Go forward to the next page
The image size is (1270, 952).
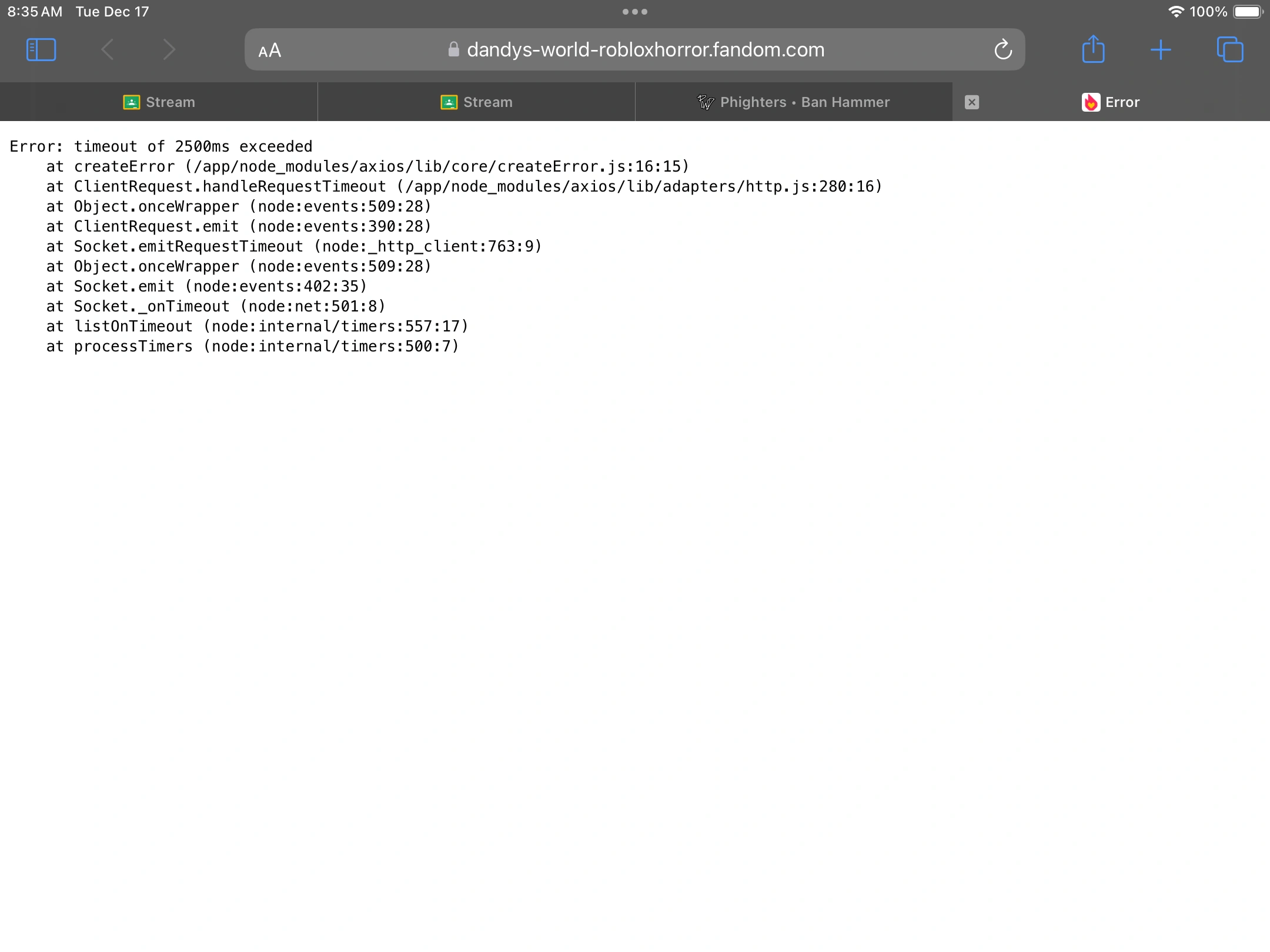tap(169, 50)
